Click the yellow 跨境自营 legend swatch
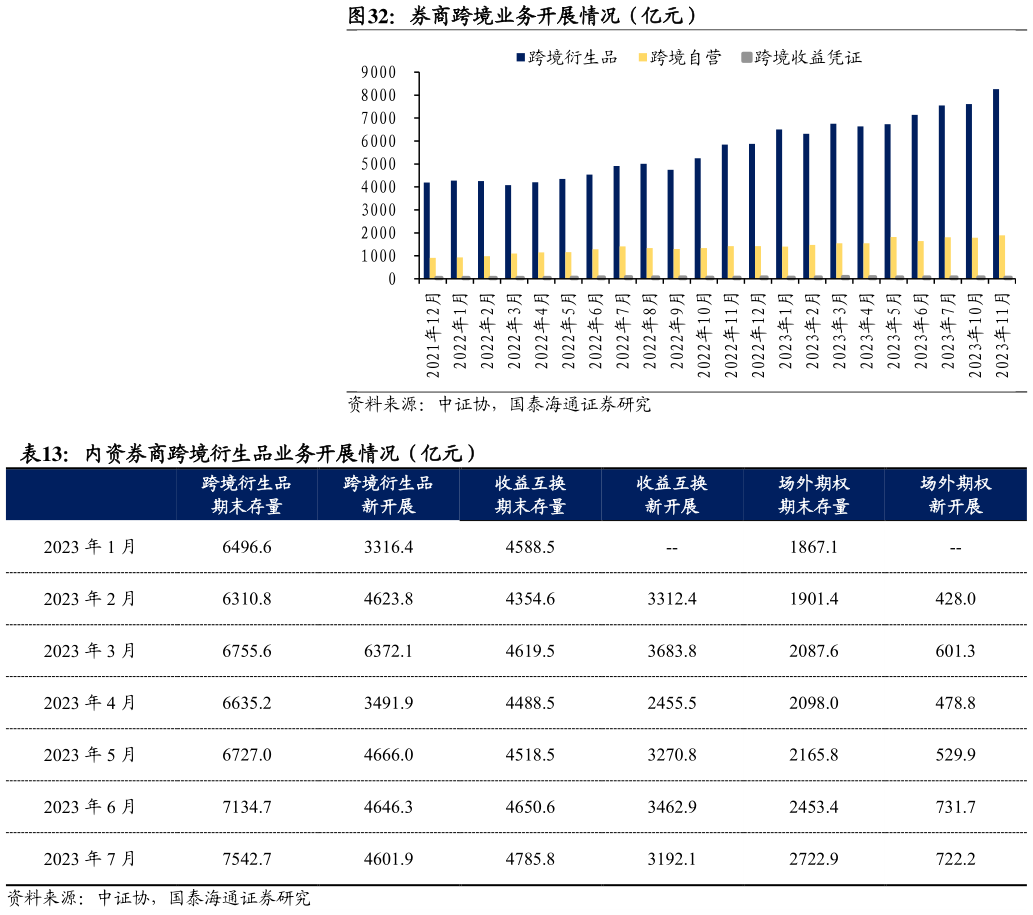 click(643, 58)
